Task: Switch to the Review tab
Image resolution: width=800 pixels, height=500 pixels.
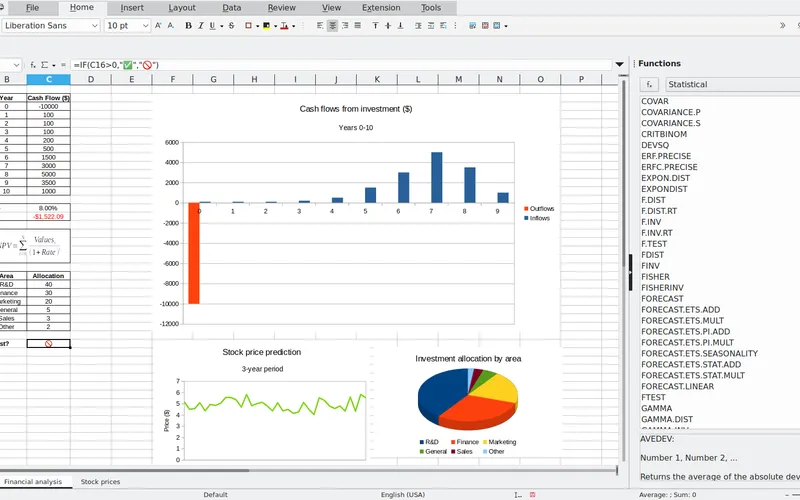Action: tap(282, 8)
